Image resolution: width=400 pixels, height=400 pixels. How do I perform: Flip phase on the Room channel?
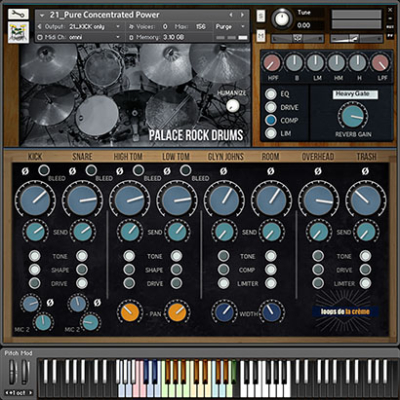(x=271, y=171)
